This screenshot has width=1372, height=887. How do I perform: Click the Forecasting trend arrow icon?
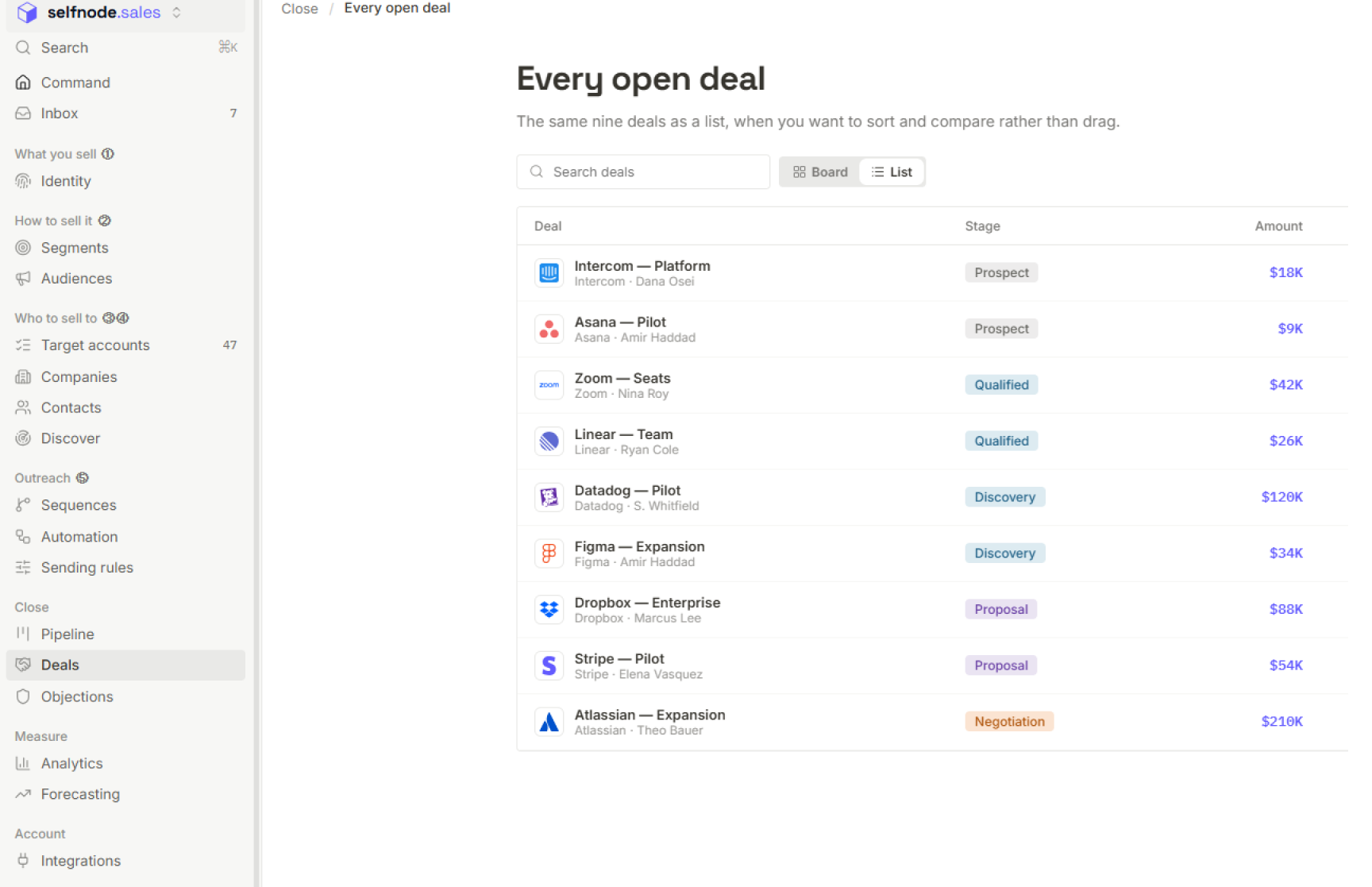coord(23,794)
